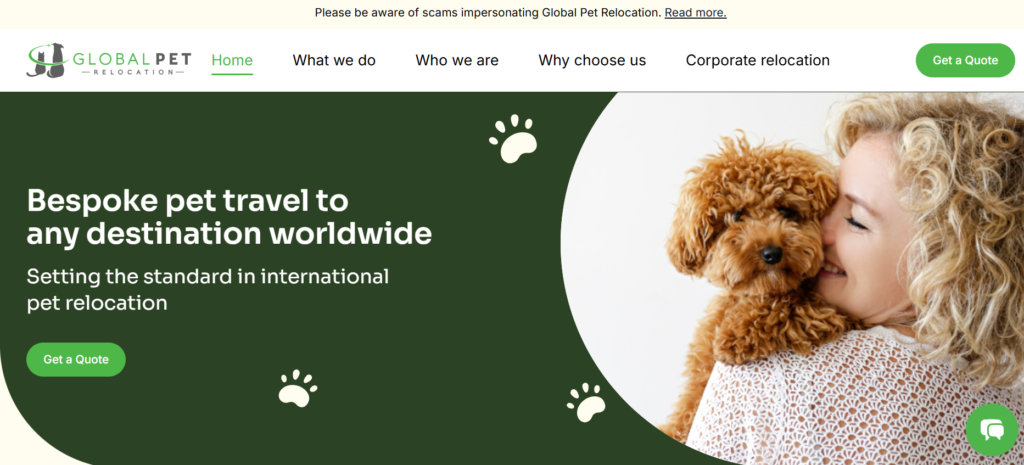Click the header Get a Quote button
The image size is (1024, 465).
965,60
